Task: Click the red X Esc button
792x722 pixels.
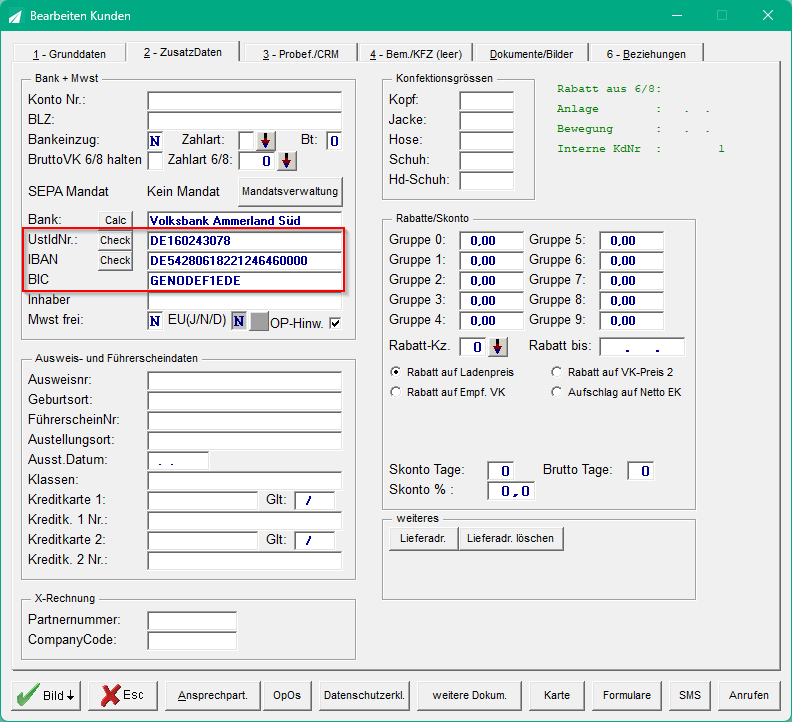Action: pyautogui.click(x=123, y=695)
